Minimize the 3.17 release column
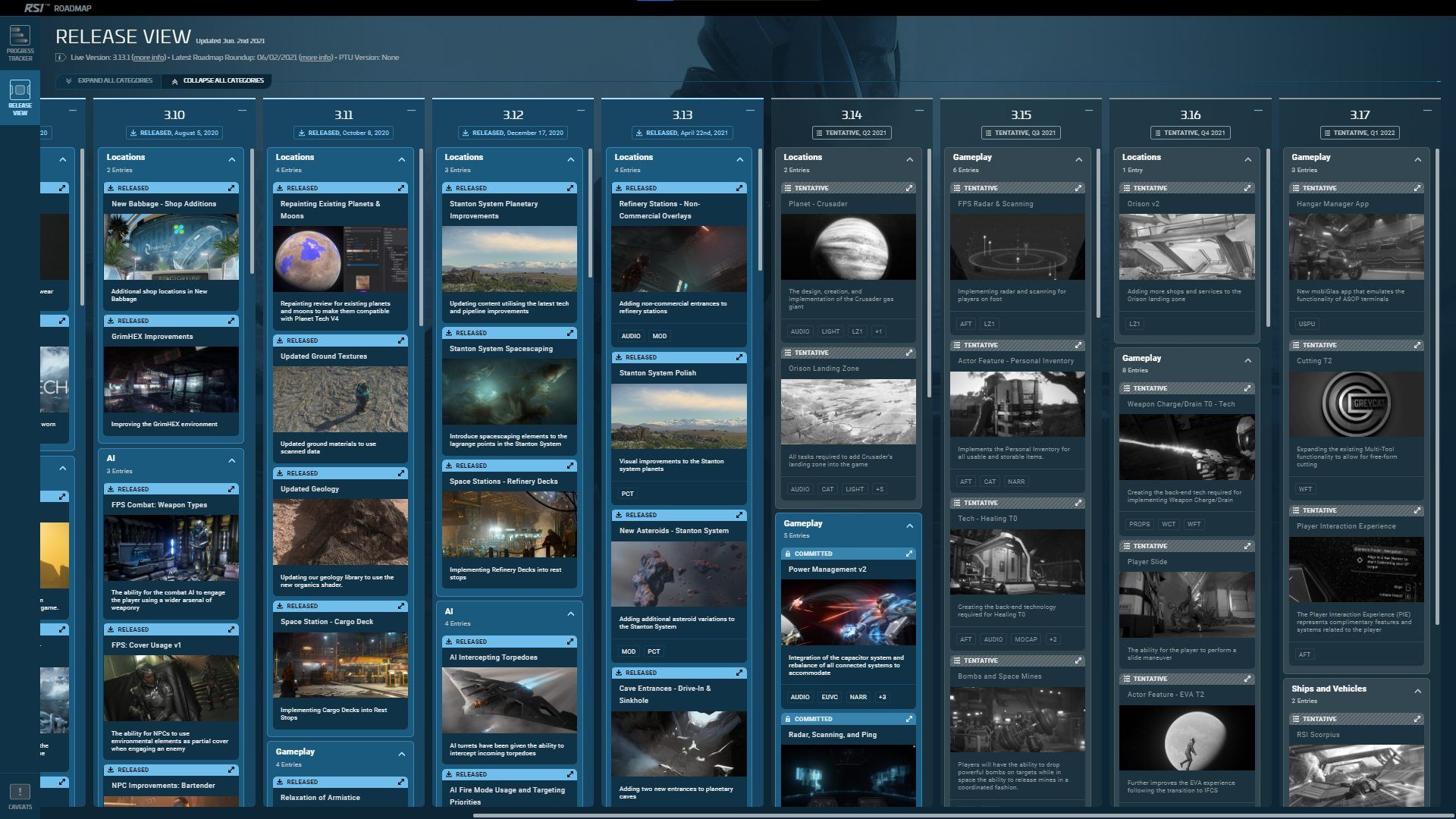This screenshot has width=1456, height=819. 1427,111
